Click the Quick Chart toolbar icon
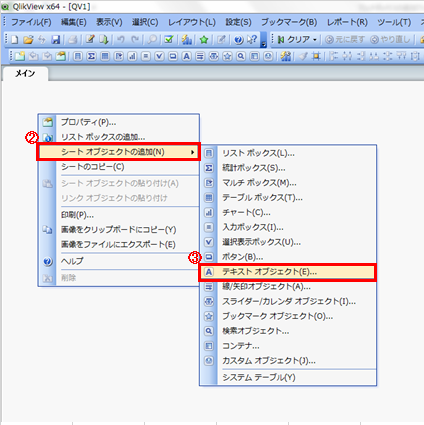Screen dimensions: 424x425 pyautogui.click(x=187, y=40)
